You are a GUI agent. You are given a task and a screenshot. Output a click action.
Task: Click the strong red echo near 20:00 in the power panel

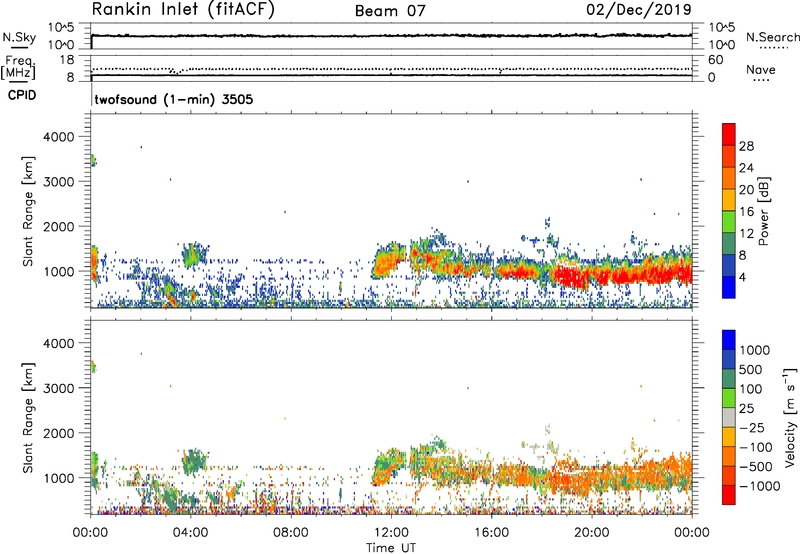571,277
